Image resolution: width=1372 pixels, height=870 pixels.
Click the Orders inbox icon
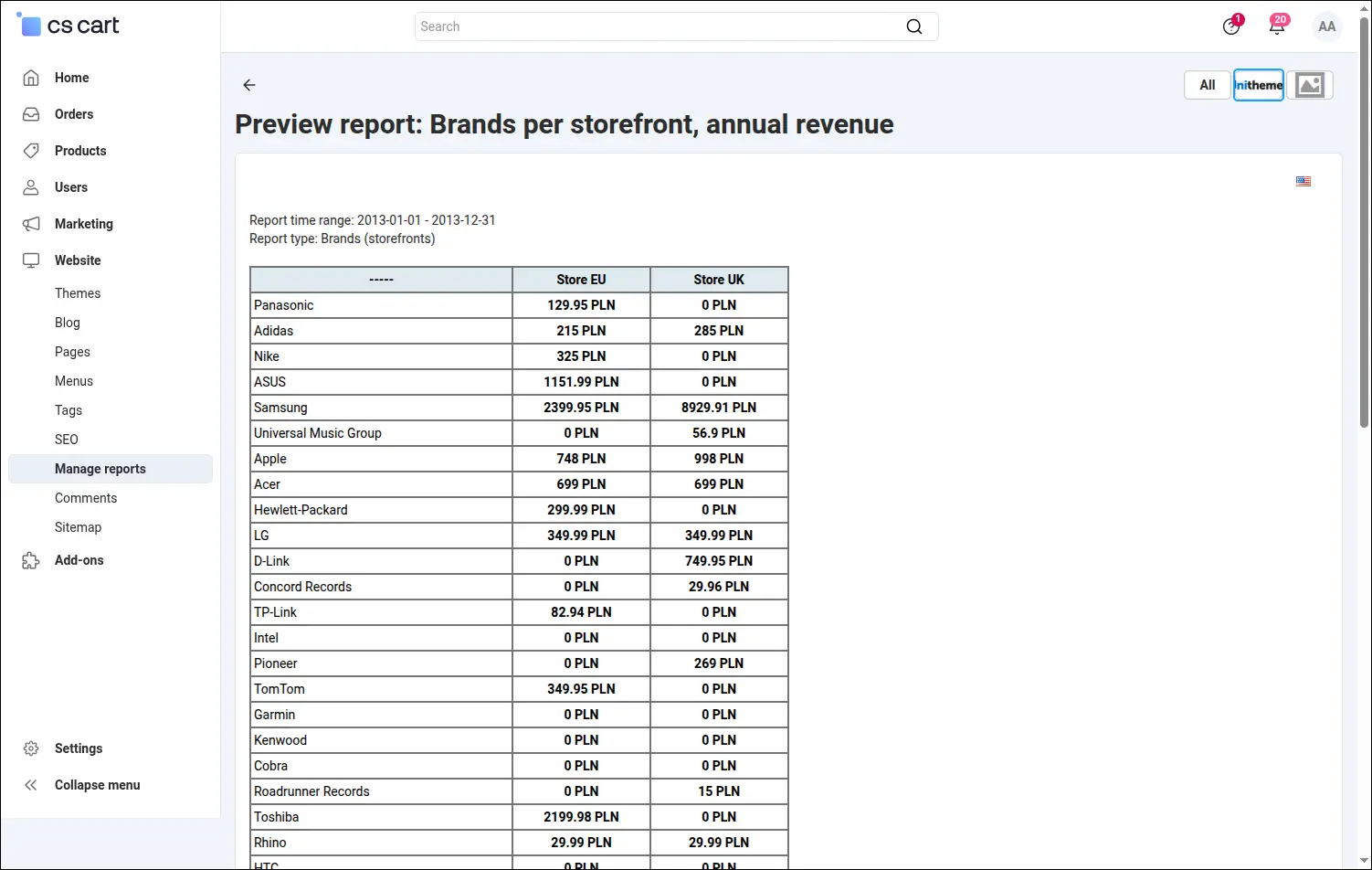[x=31, y=114]
